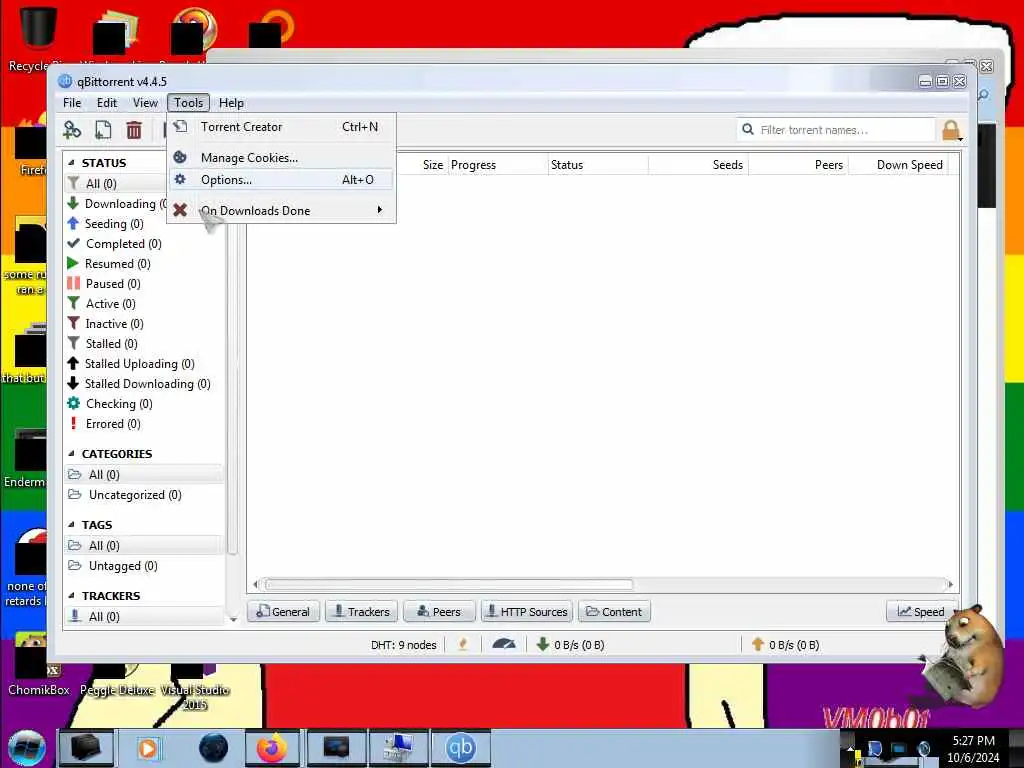Switch to the HTTP Sources tab
Screen dimensions: 1024x768
click(x=527, y=612)
